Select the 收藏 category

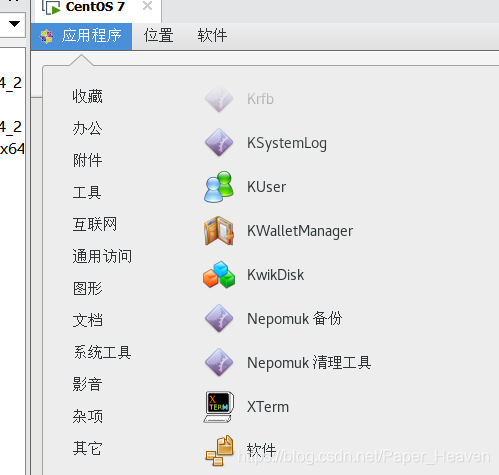pyautogui.click(x=87, y=96)
